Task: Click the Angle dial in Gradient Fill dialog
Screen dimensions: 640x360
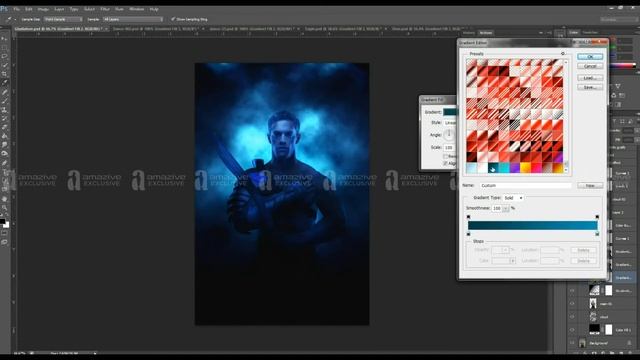Action: pyautogui.click(x=449, y=134)
